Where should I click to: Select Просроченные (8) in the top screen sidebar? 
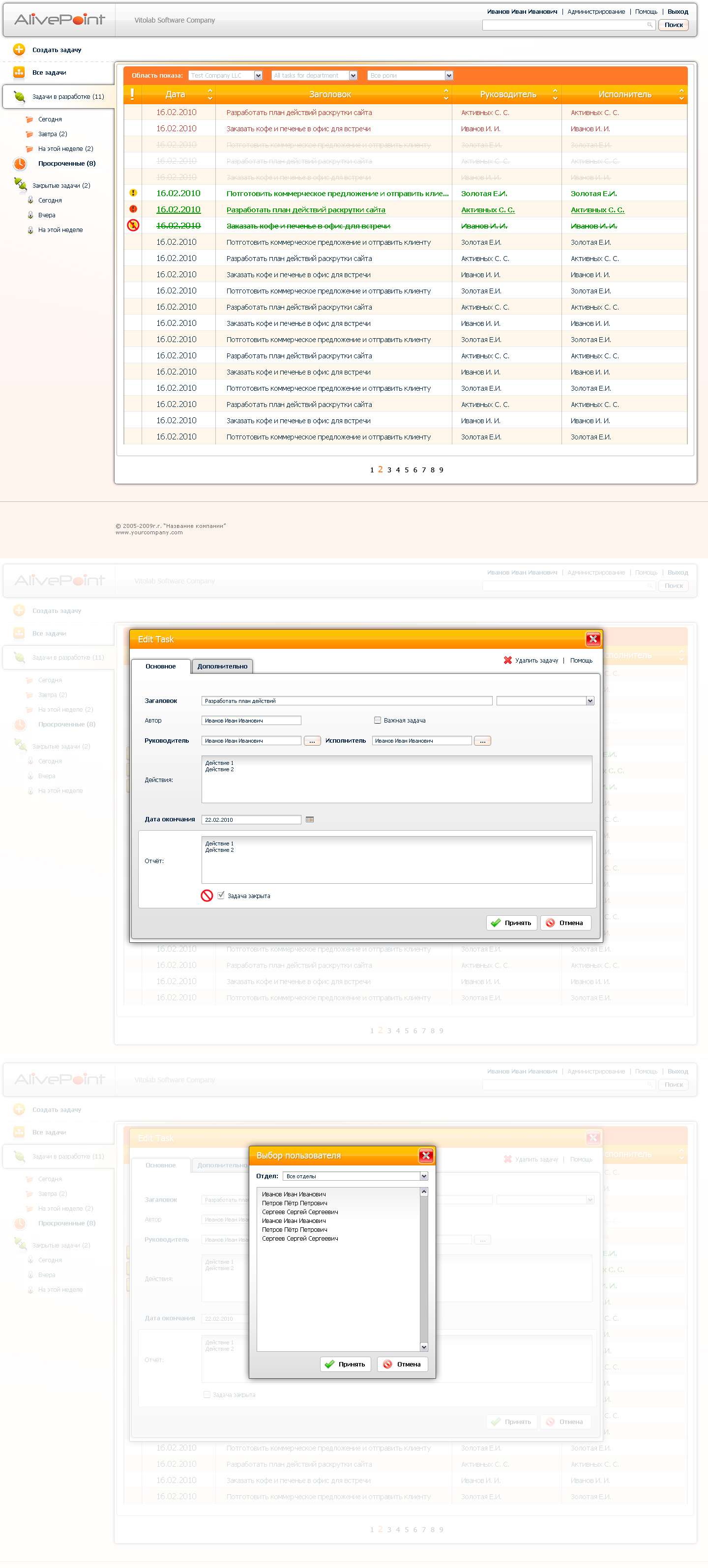67,163
